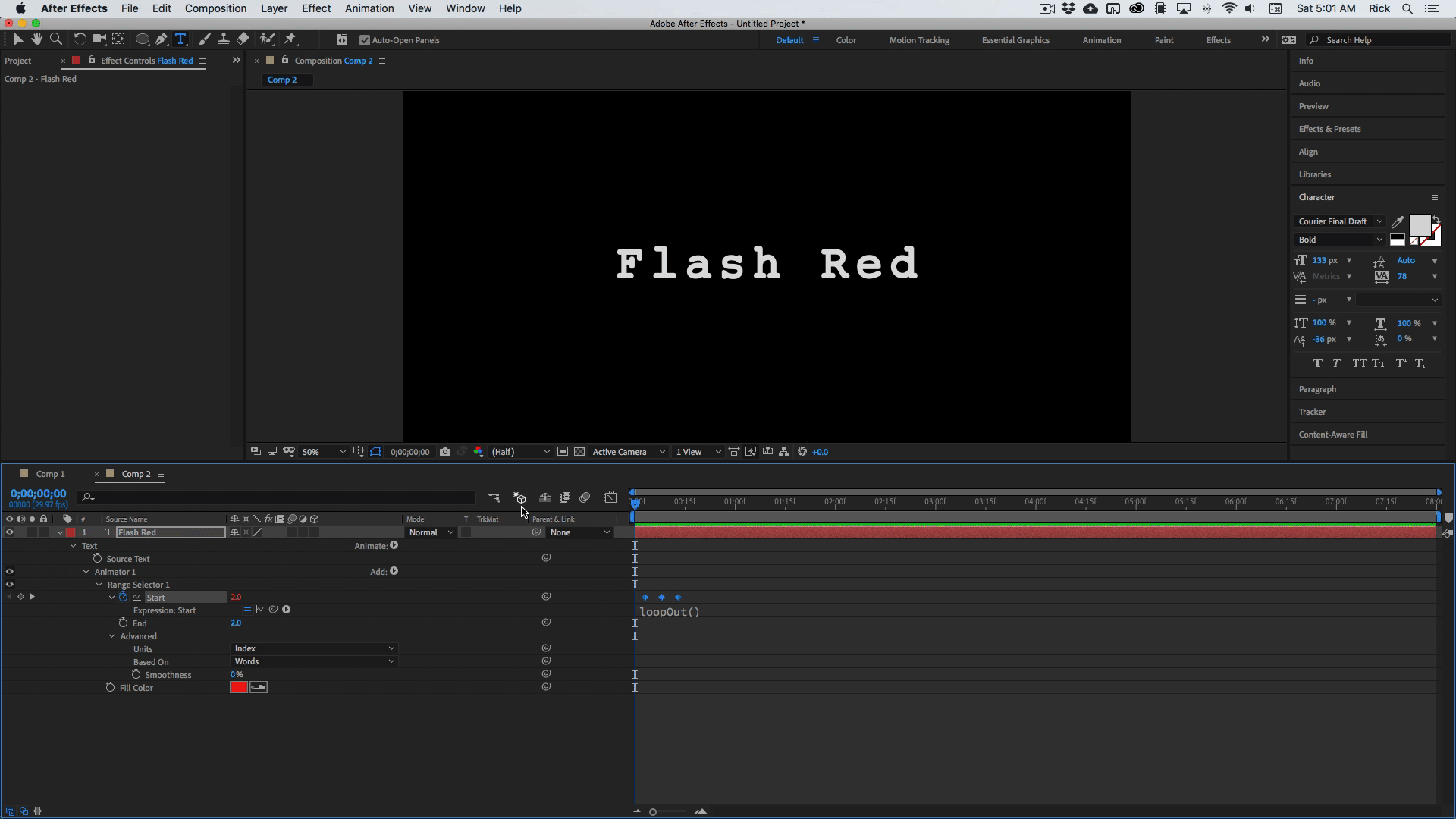Switch to the Comp 1 timeline tab
1456x819 pixels.
point(50,474)
